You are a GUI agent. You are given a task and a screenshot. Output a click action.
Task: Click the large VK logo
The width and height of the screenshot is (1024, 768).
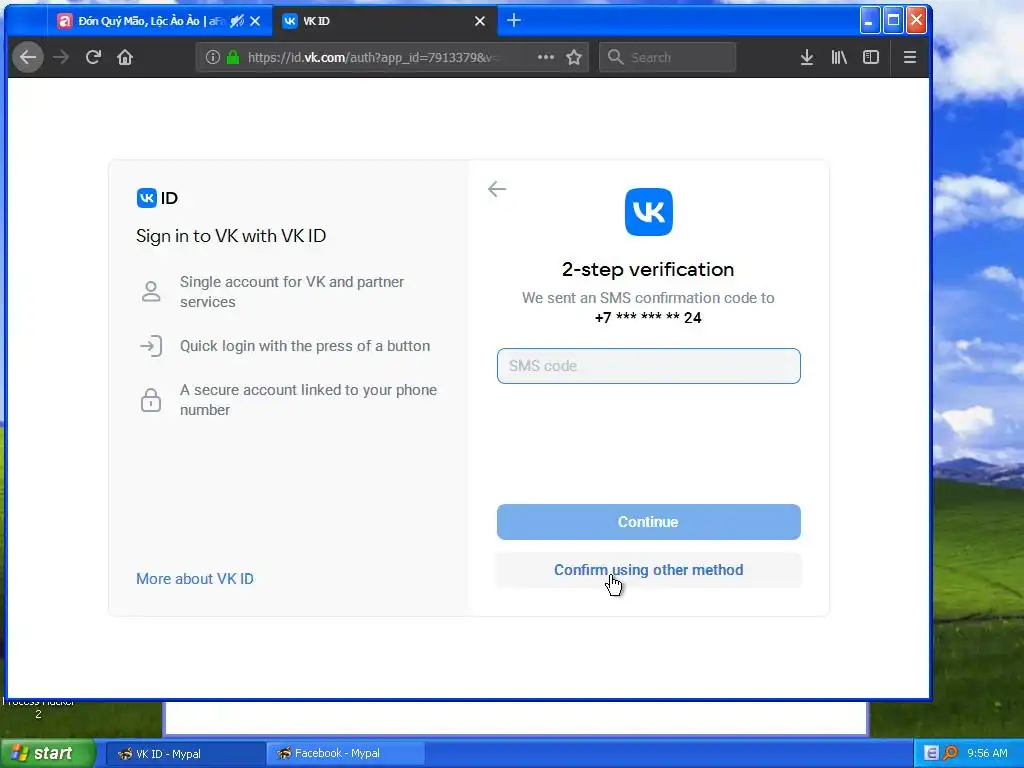coord(648,212)
